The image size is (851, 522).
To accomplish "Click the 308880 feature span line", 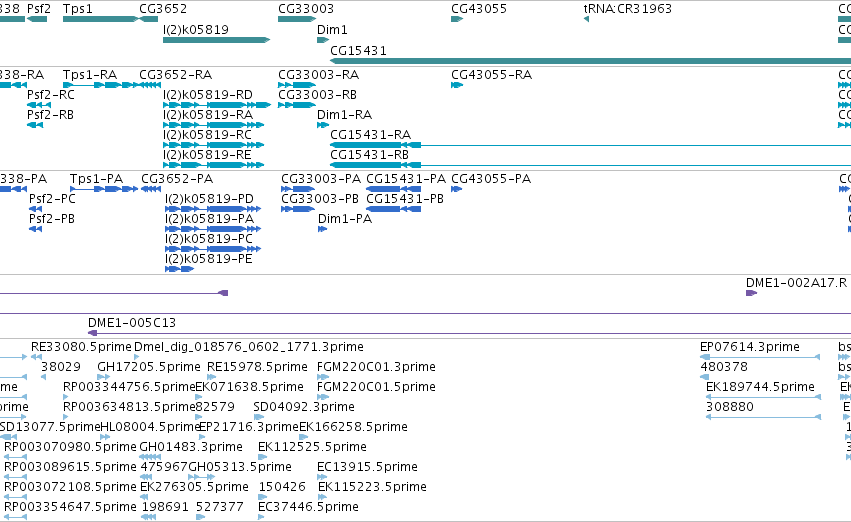I will coord(763,417).
